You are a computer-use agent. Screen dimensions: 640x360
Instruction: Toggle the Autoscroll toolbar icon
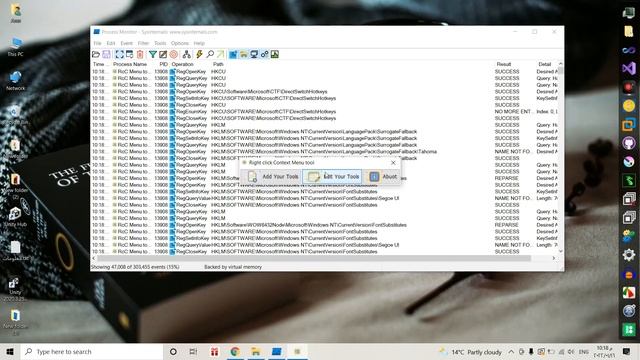(129, 54)
